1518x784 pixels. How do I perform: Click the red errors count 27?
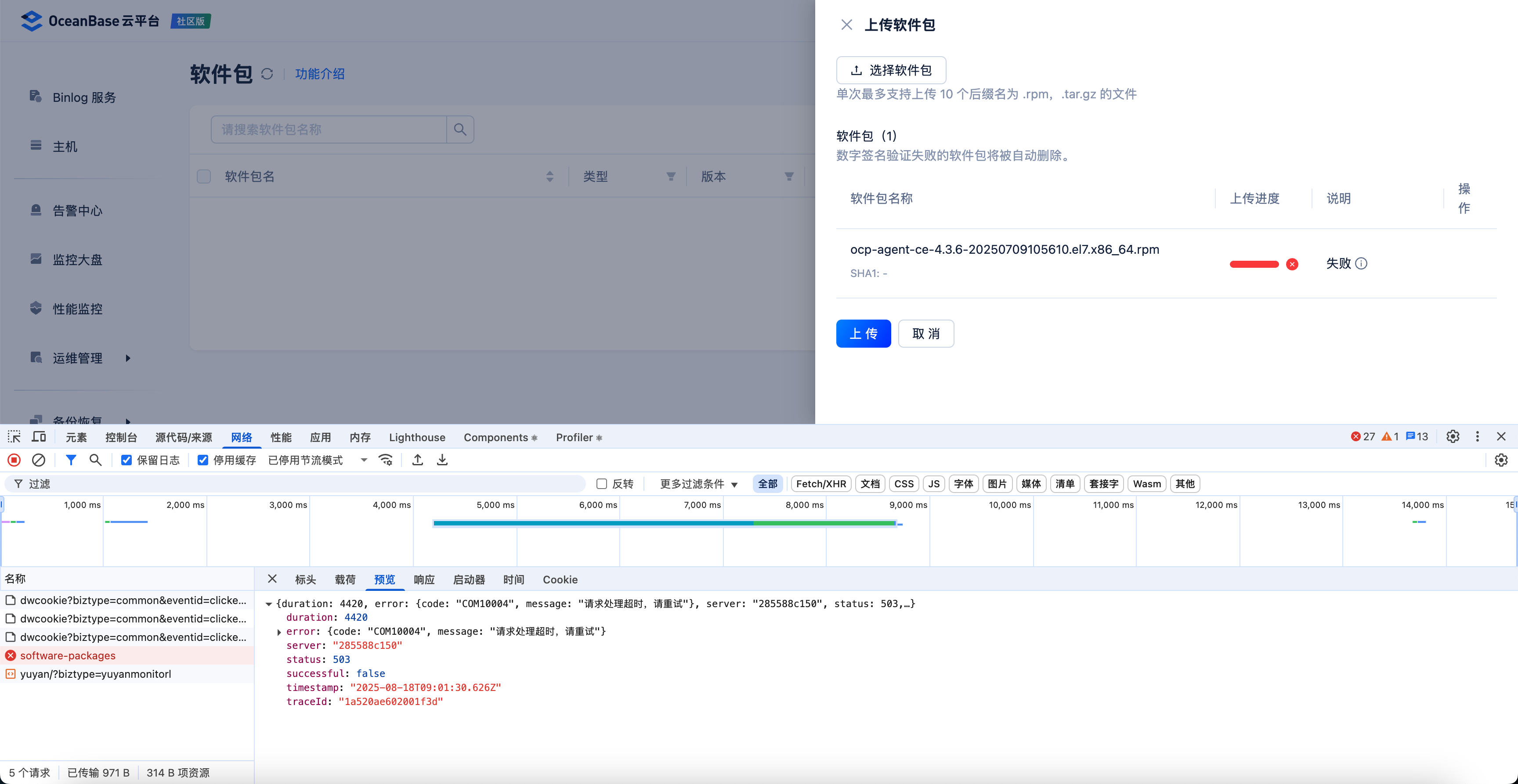click(x=1363, y=436)
